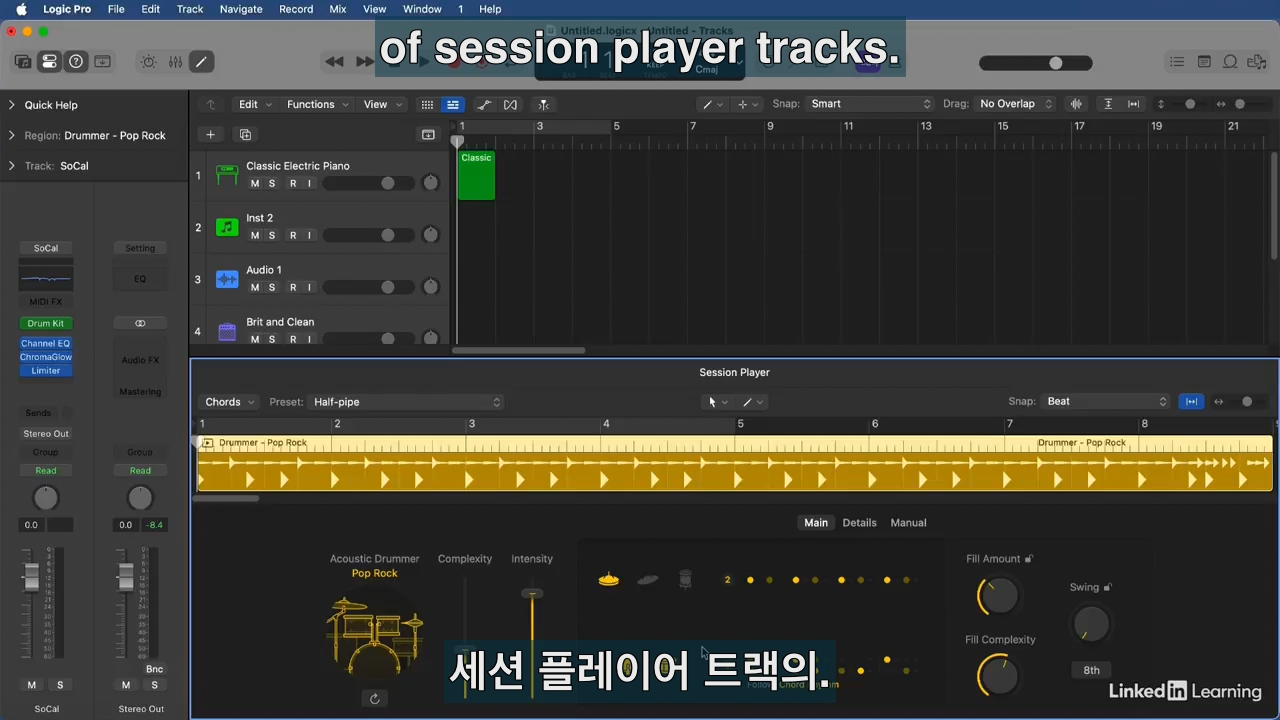This screenshot has height=720, width=1280.
Task: Open the Track menu
Action: tap(190, 9)
